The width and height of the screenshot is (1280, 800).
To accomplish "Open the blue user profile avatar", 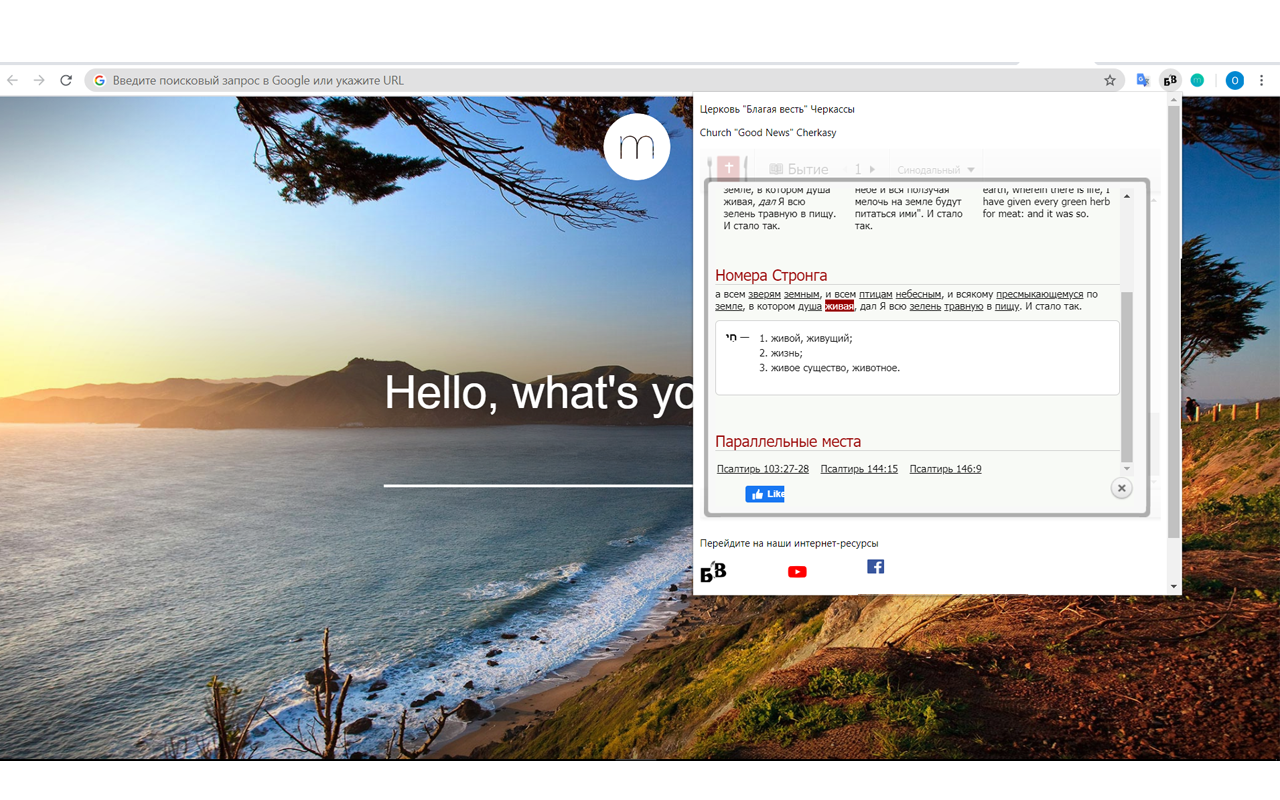I will [x=1235, y=80].
